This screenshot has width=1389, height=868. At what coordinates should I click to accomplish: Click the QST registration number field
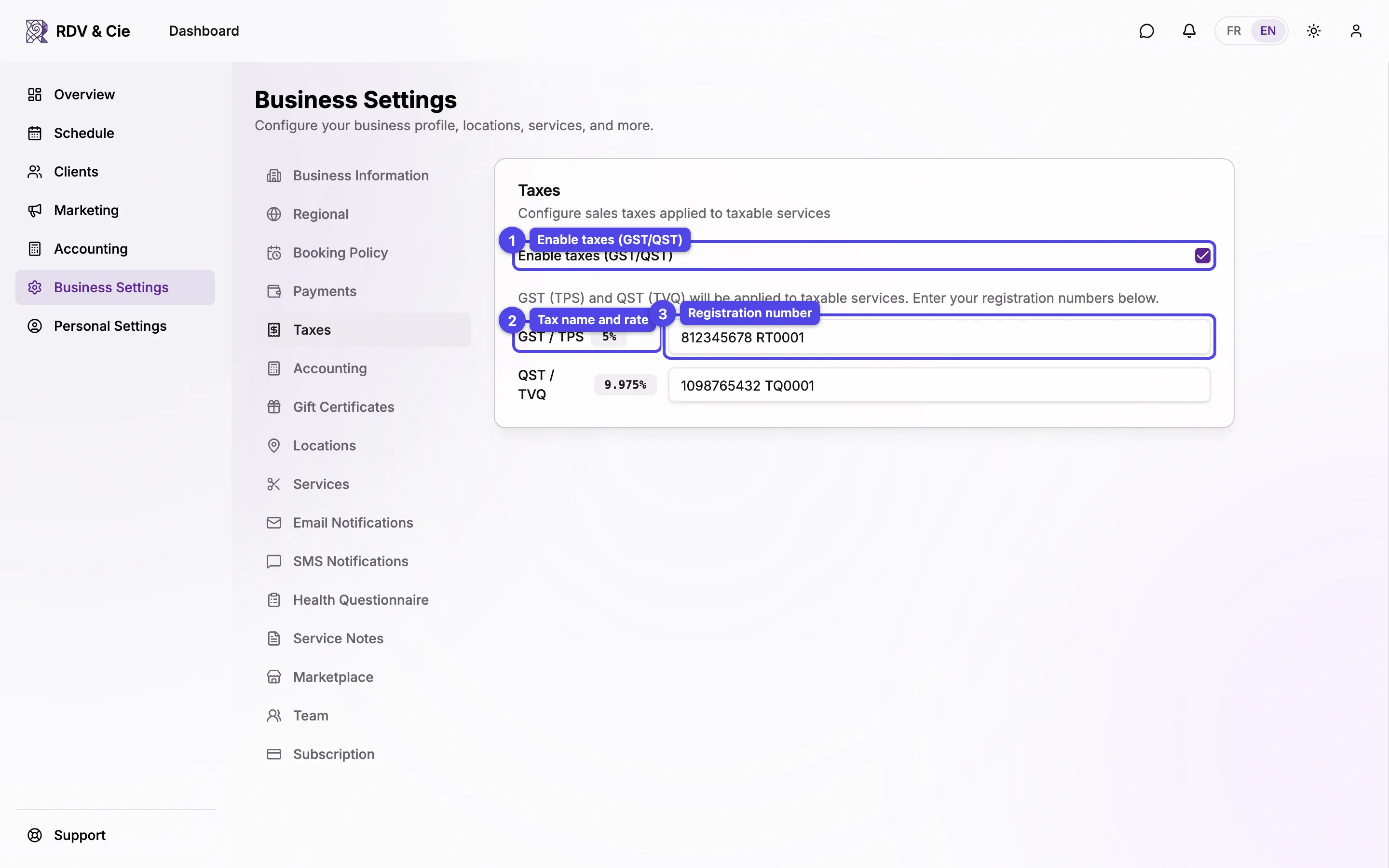[x=939, y=385]
